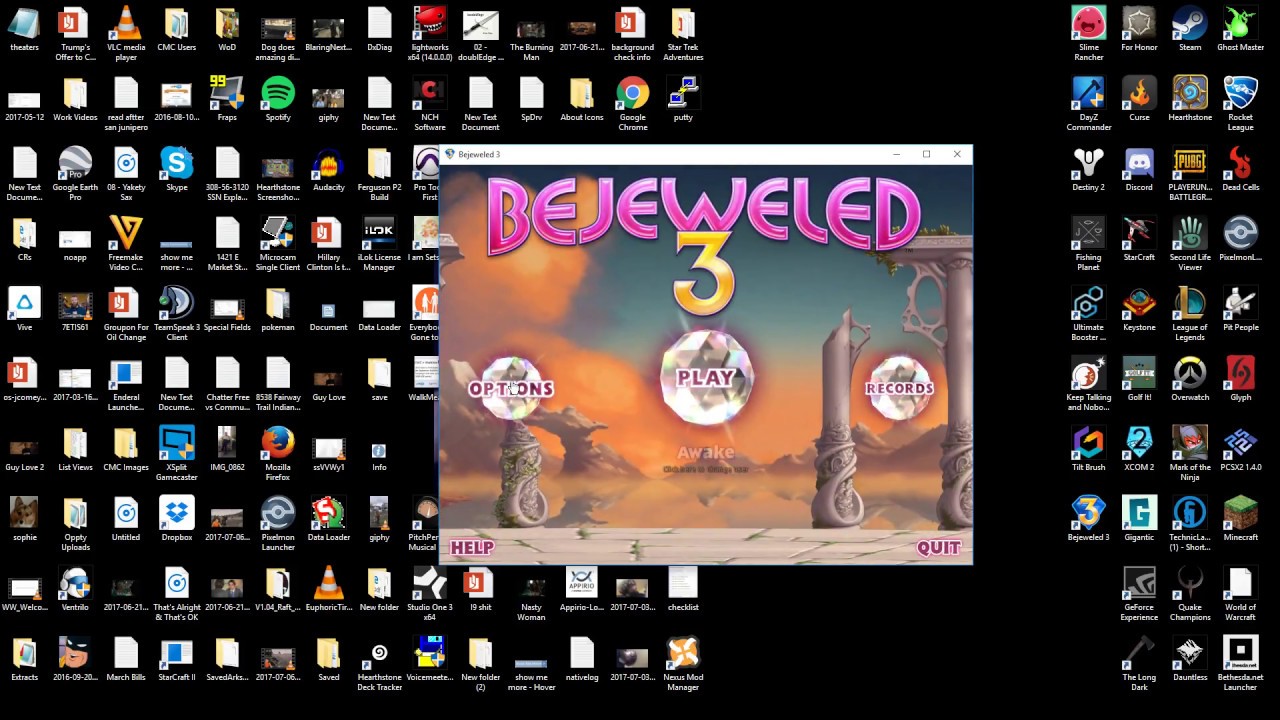This screenshot has height=720, width=1280.
Task: Click QUIT to exit Bejeweled 3
Action: (938, 547)
